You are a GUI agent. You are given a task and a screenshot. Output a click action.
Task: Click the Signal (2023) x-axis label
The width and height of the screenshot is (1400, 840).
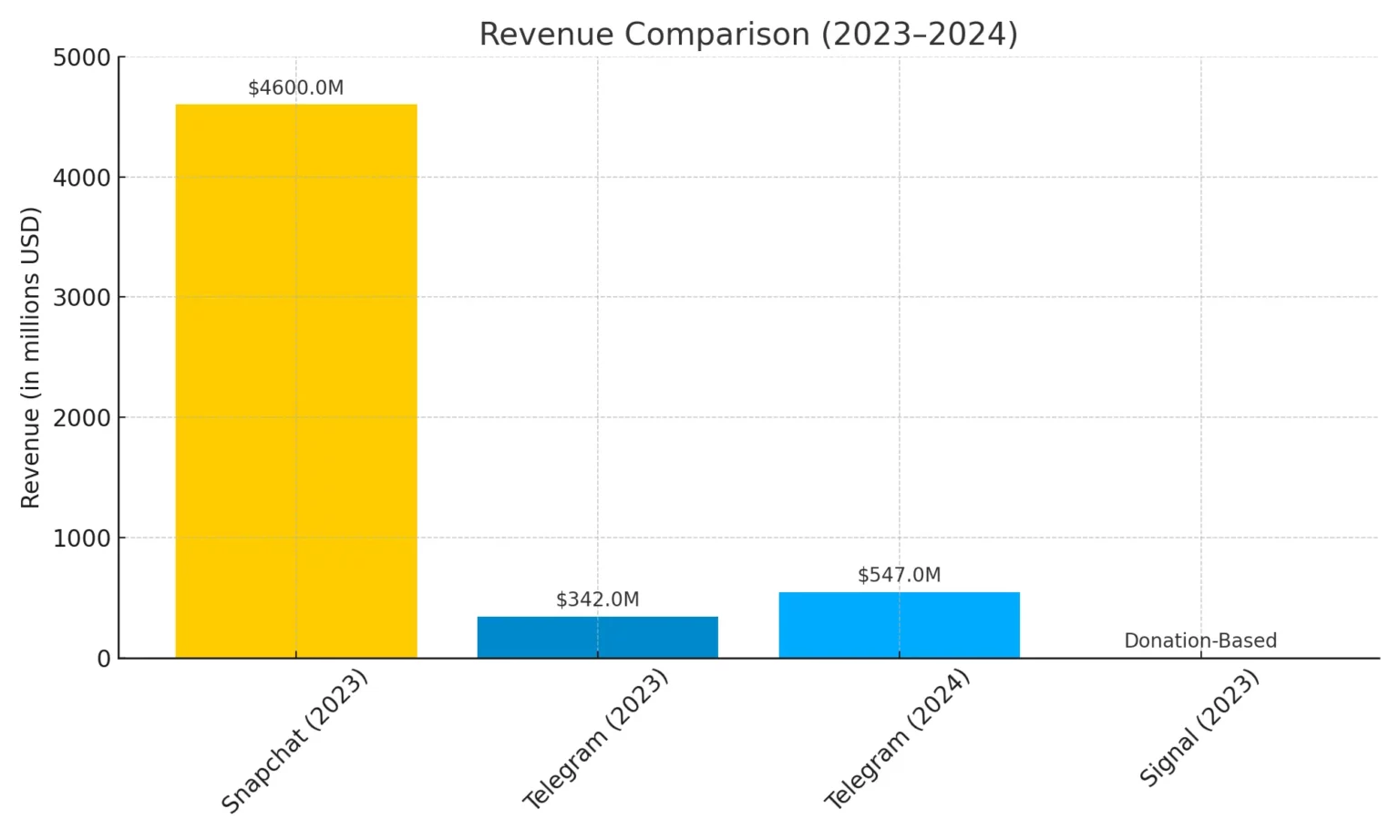[1199, 728]
